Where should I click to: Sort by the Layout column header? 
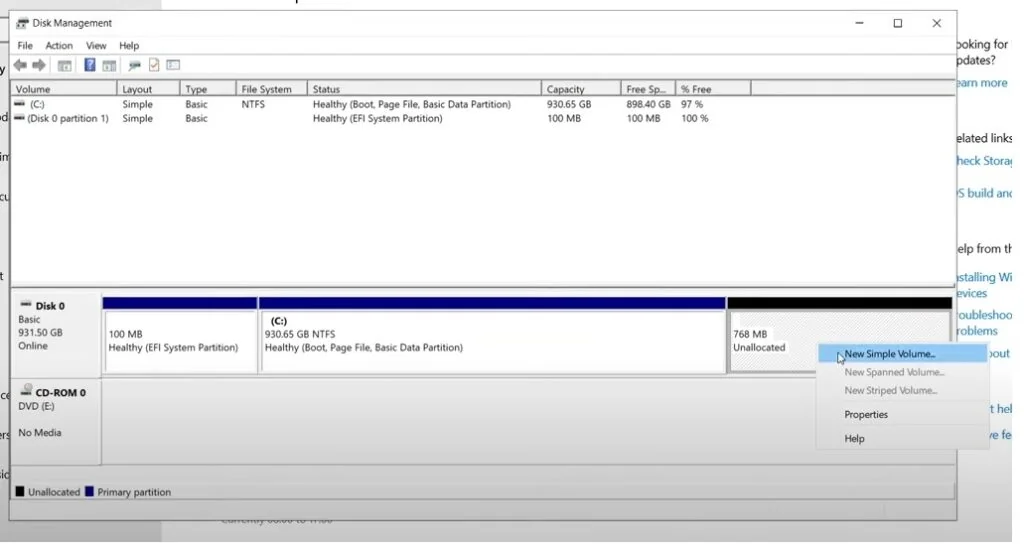148,89
